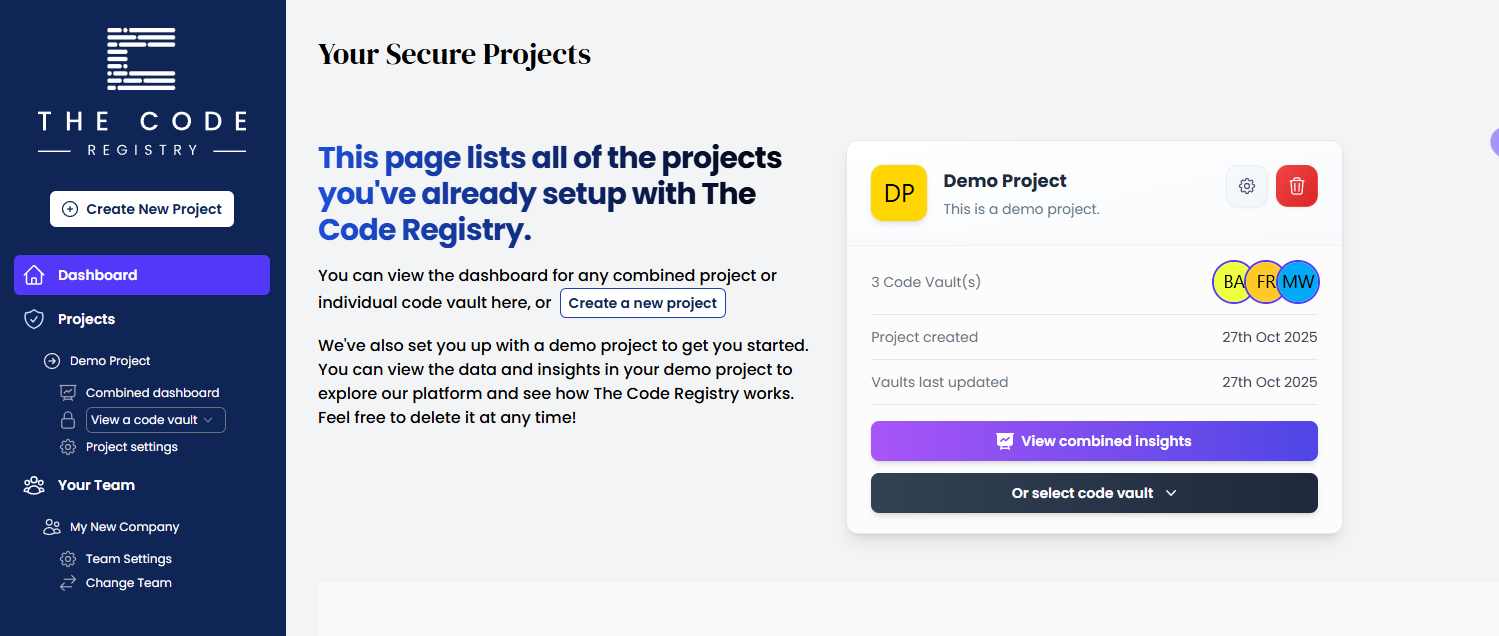Delete Demo Project with red trash icon
Image resolution: width=1499 pixels, height=636 pixels.
tap(1297, 186)
